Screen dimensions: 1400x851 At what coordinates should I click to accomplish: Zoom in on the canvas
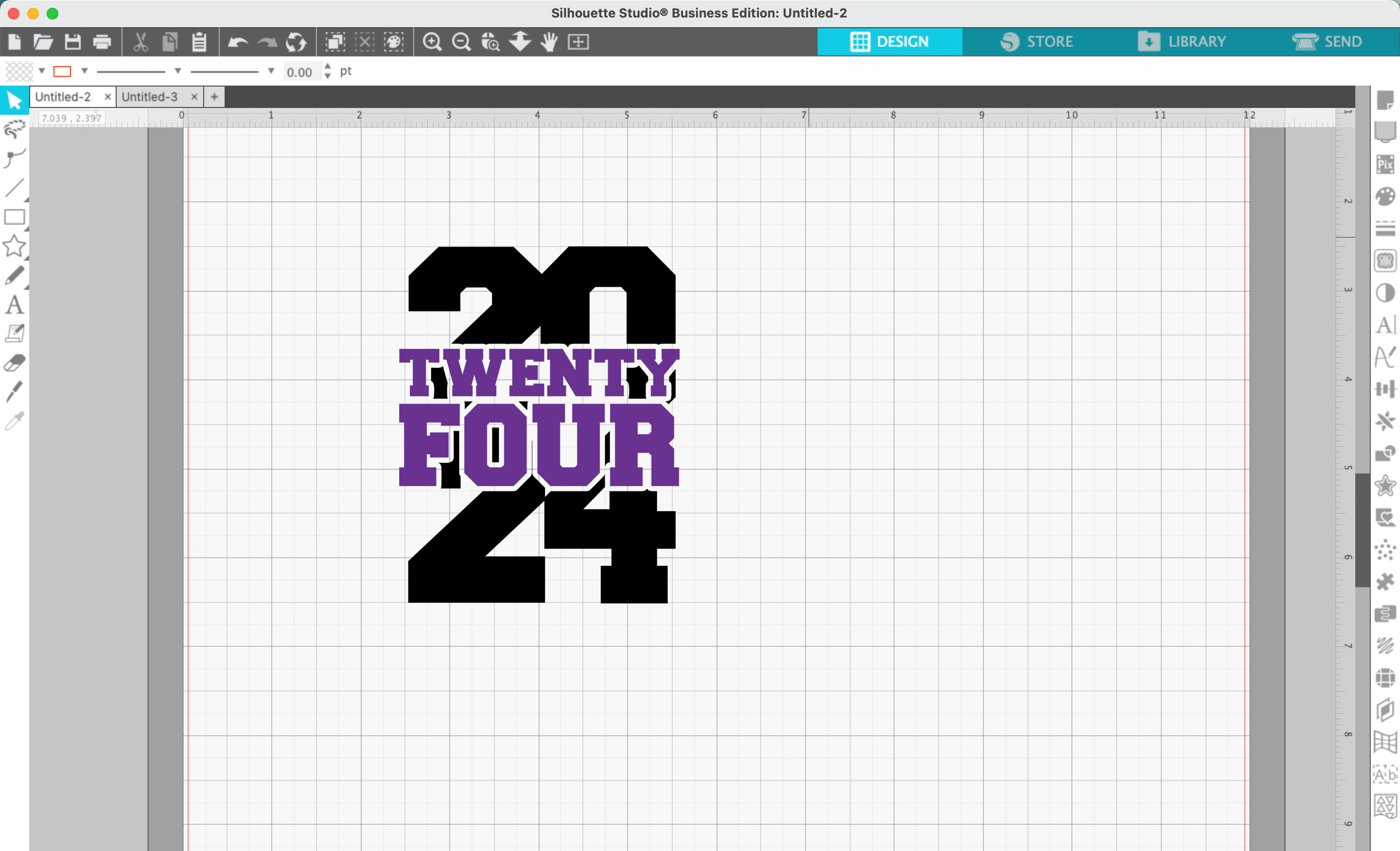pyautogui.click(x=432, y=41)
